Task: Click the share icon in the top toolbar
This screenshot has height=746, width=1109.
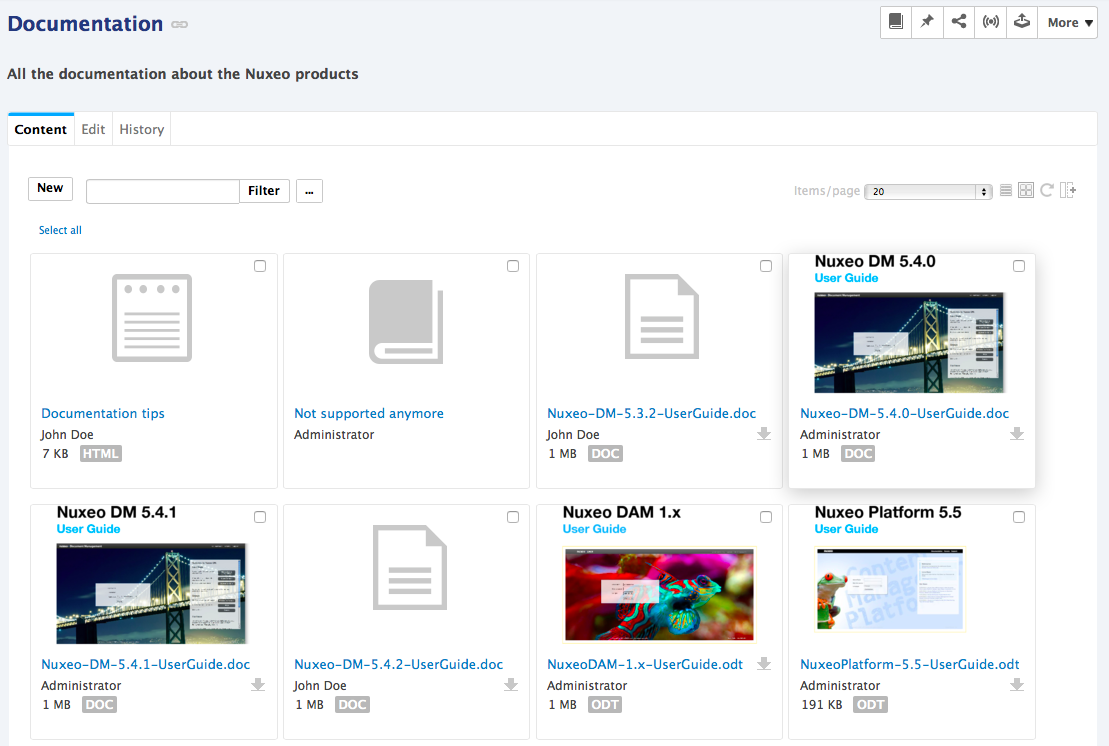Action: click(958, 22)
